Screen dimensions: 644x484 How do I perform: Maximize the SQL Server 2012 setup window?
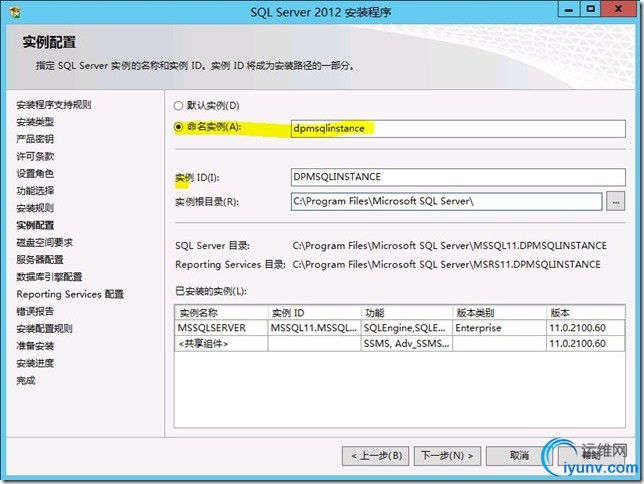(x=590, y=9)
